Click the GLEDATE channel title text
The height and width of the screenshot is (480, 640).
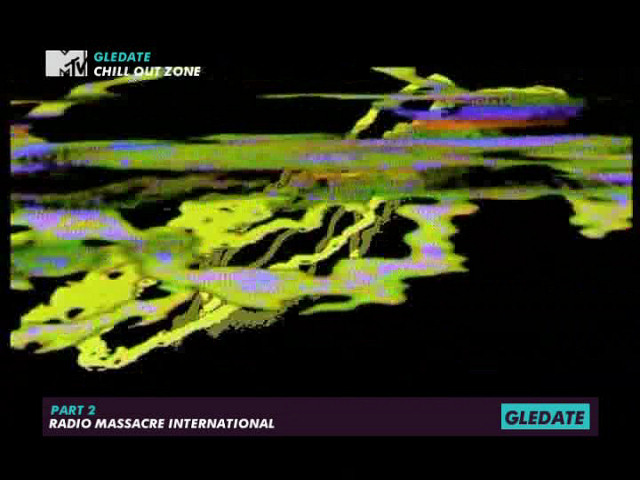point(122,57)
